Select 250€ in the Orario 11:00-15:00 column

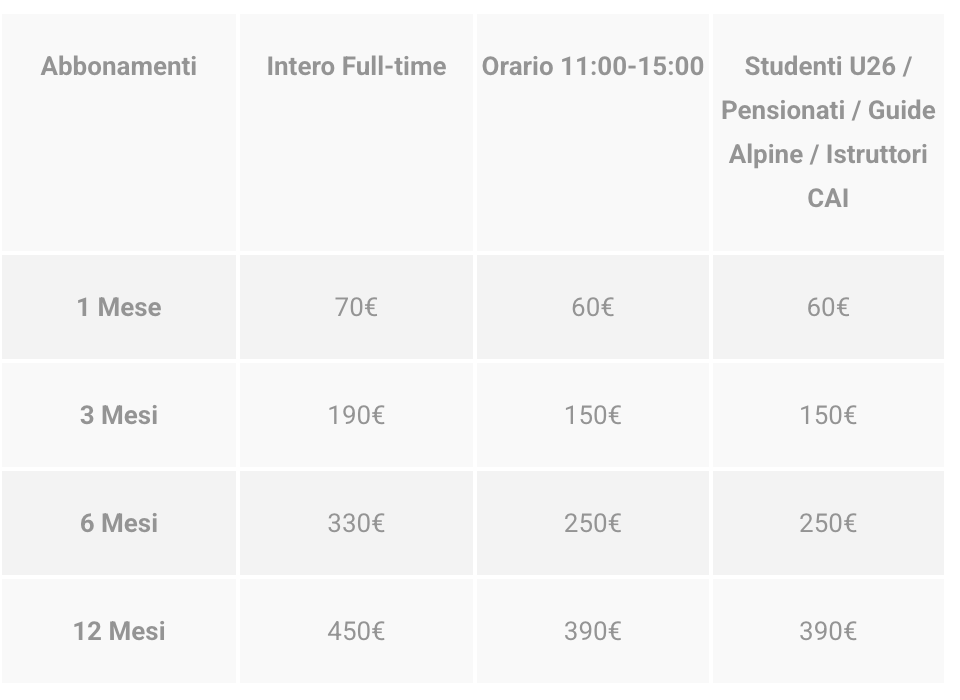[x=592, y=523]
